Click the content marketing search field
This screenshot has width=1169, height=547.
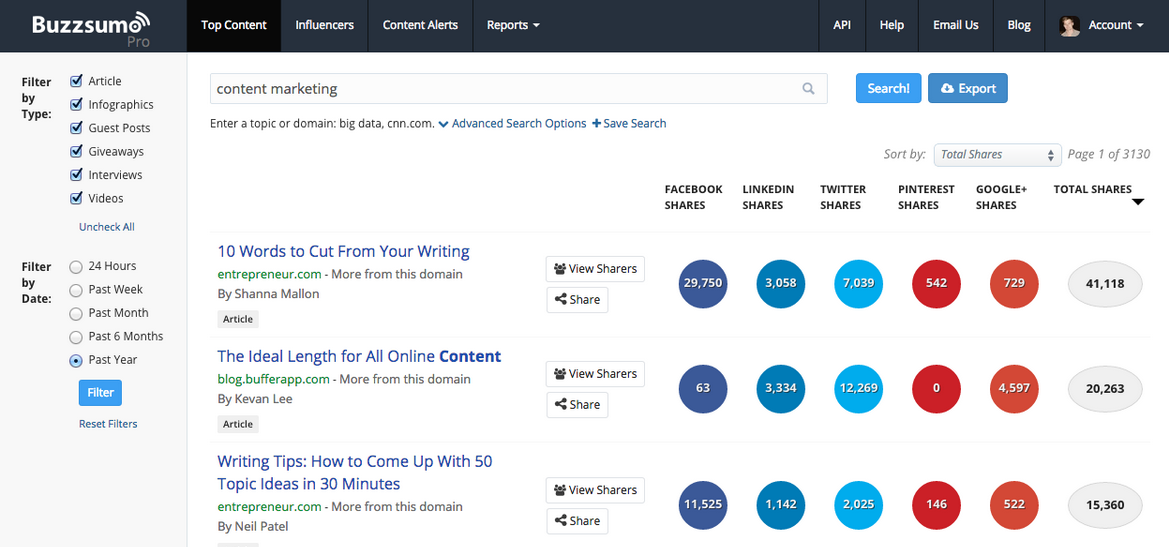[x=505, y=89]
